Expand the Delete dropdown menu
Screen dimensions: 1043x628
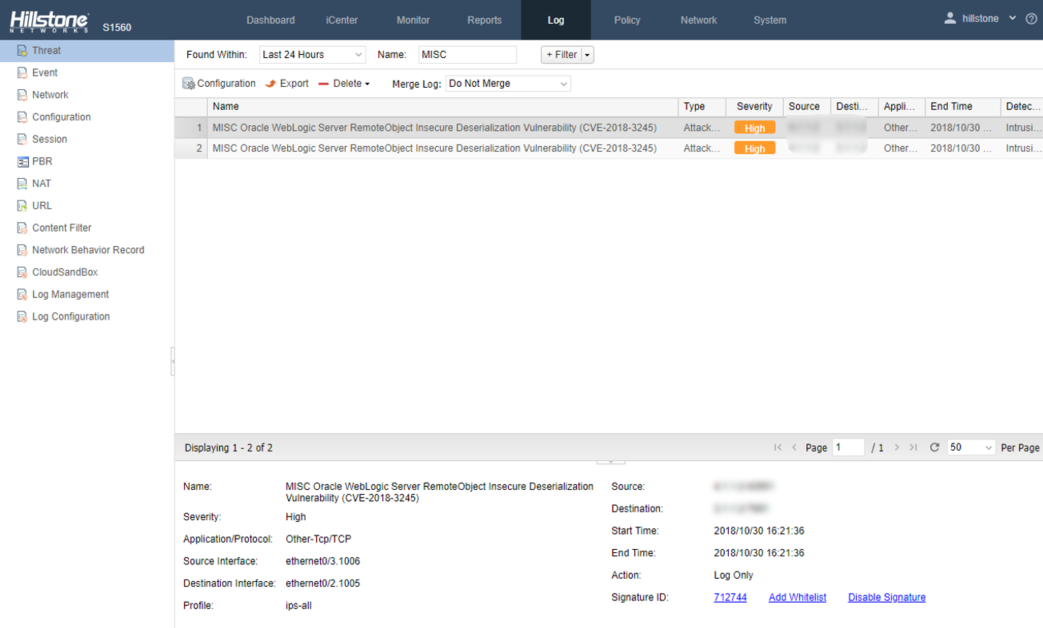coord(367,84)
